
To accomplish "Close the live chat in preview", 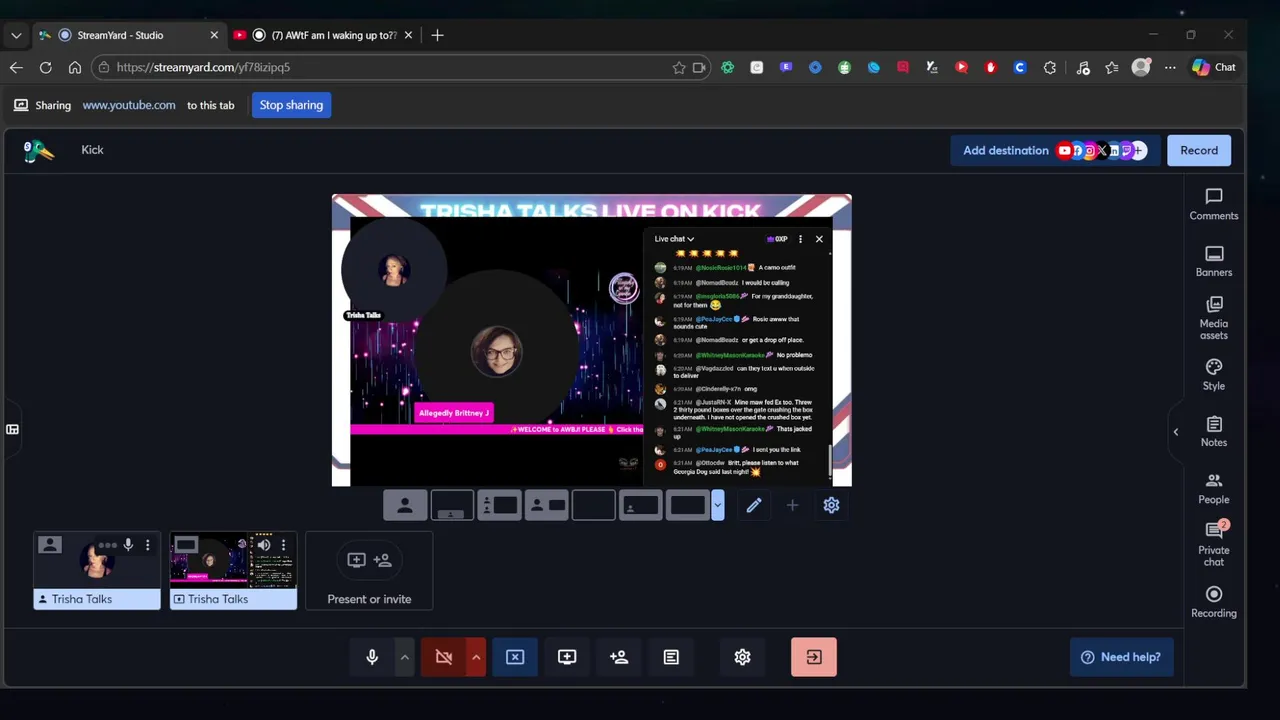I will (819, 239).
